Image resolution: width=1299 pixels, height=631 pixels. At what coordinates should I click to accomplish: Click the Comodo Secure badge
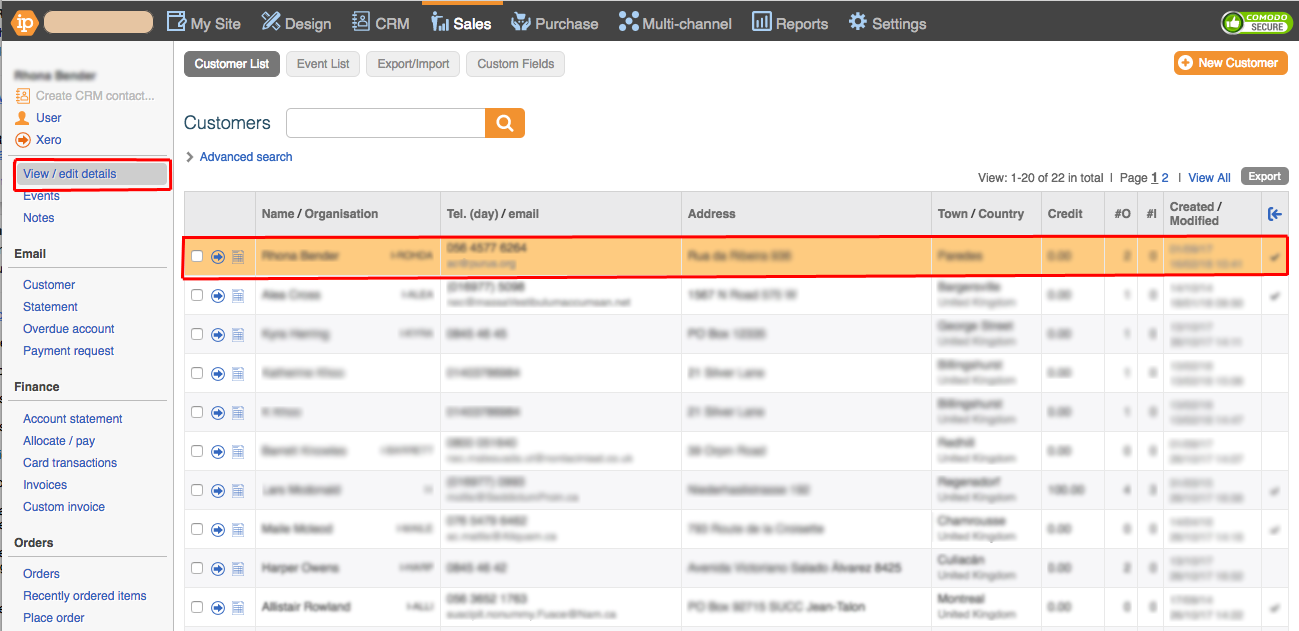coord(1255,22)
